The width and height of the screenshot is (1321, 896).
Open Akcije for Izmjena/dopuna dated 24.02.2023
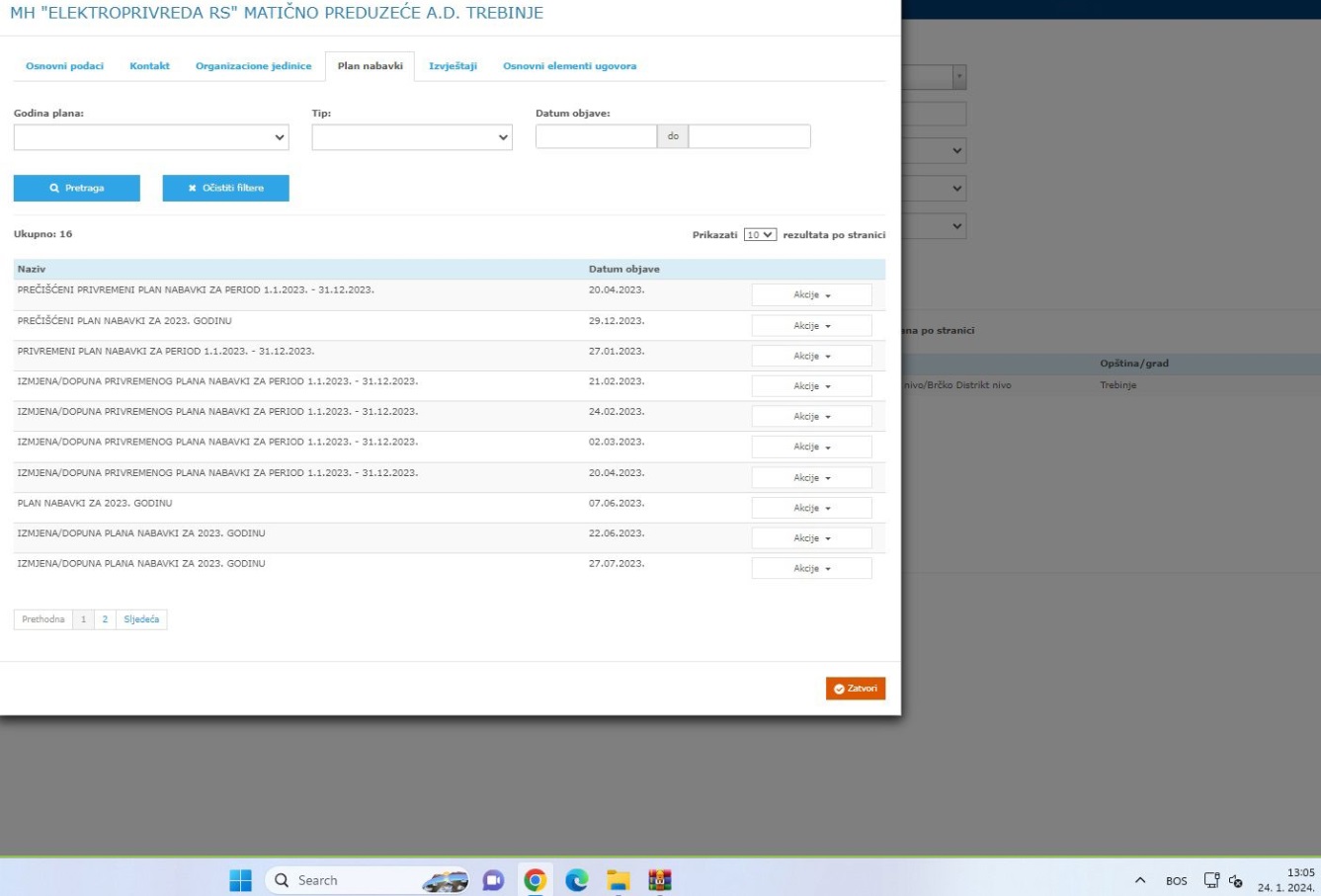click(x=811, y=417)
